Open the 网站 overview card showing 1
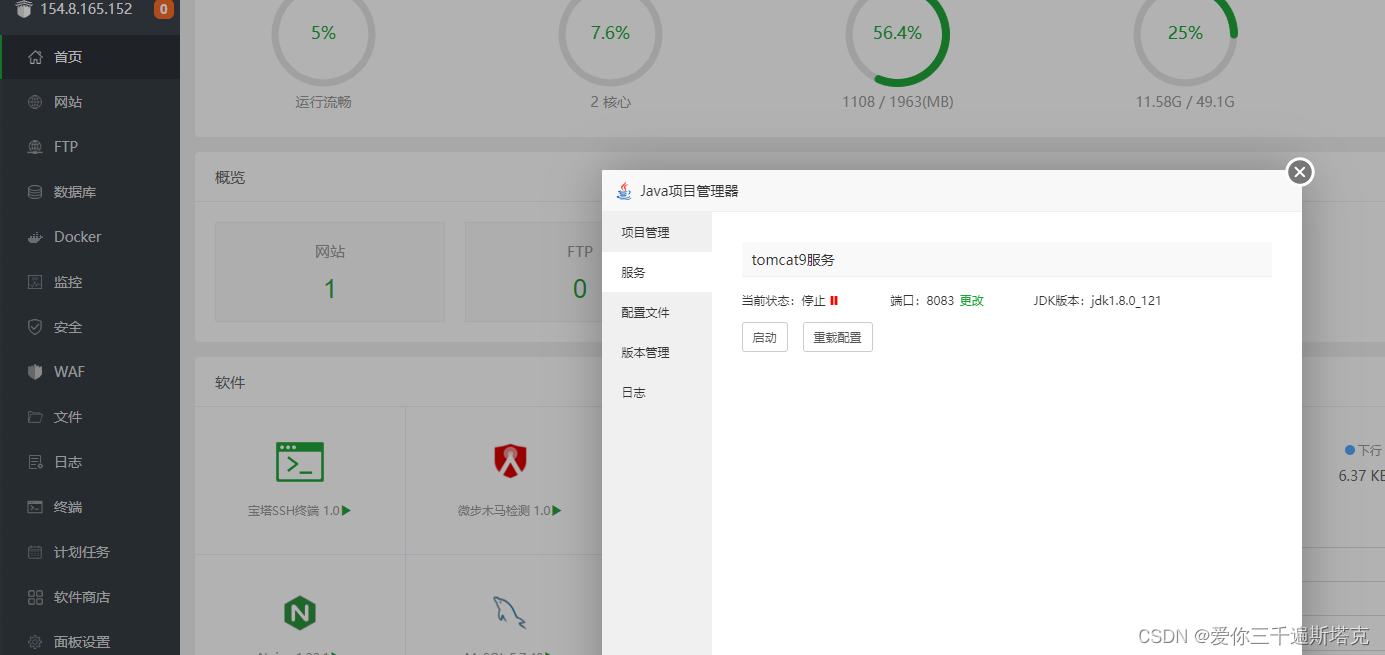The image size is (1385, 655). 330,272
